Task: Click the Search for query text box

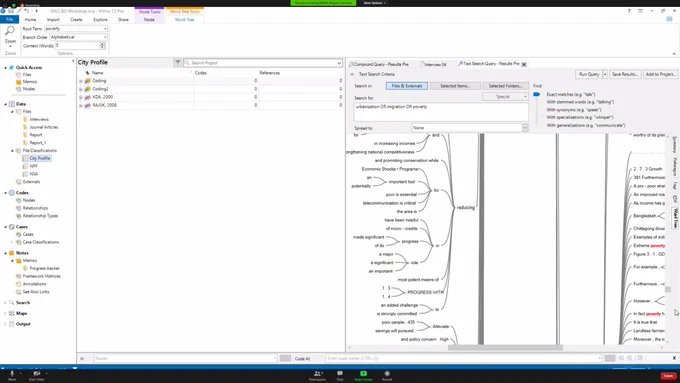Action: tap(441, 112)
